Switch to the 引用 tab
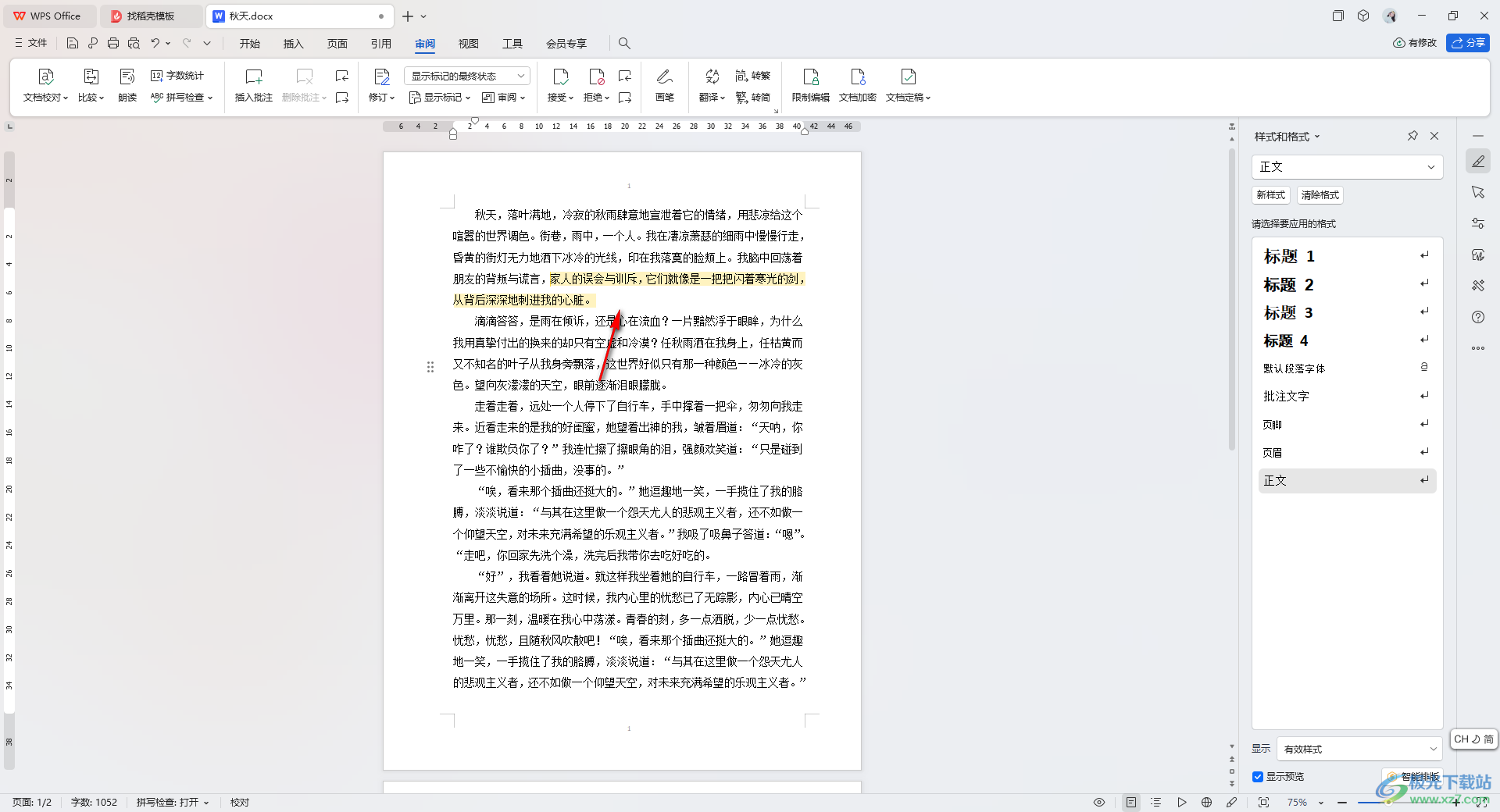This screenshot has width=1500, height=812. coord(381,44)
